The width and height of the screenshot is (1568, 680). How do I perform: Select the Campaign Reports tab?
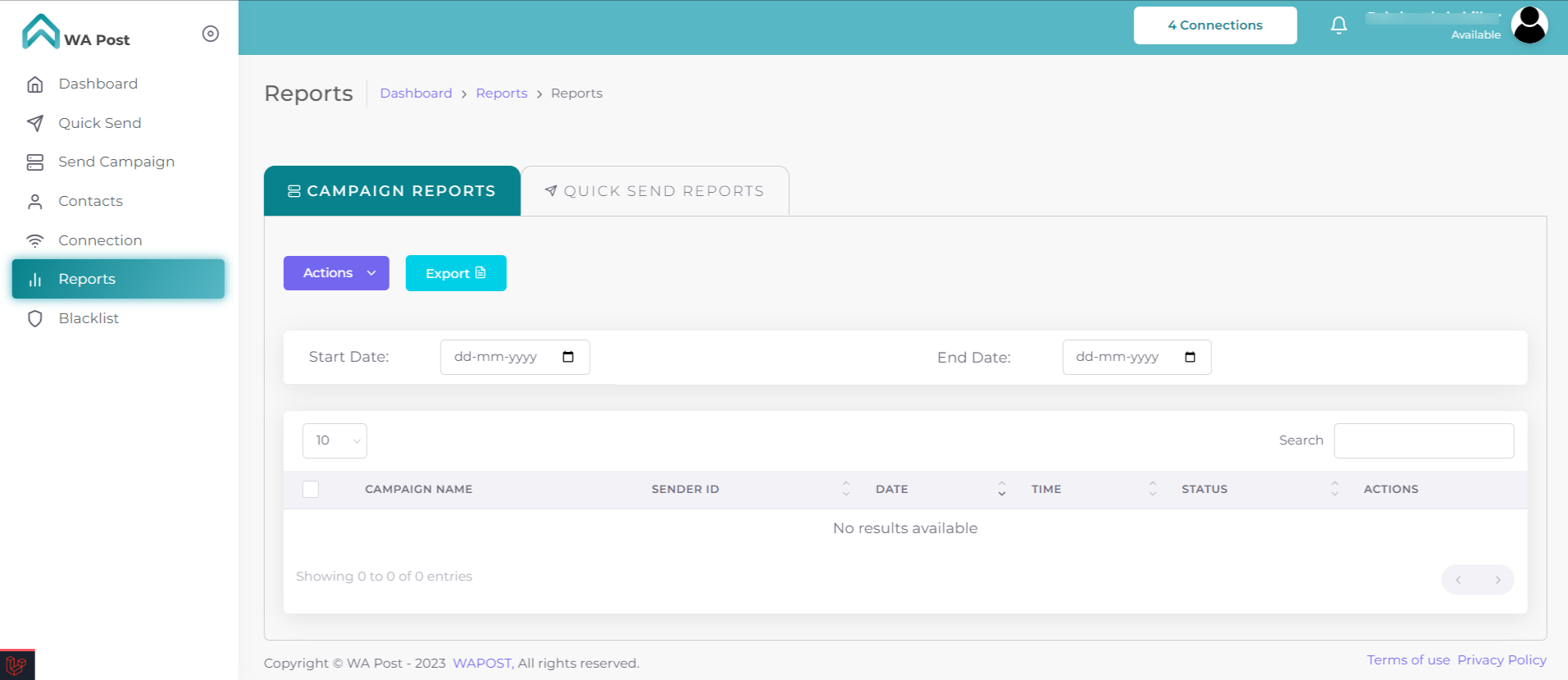392,191
